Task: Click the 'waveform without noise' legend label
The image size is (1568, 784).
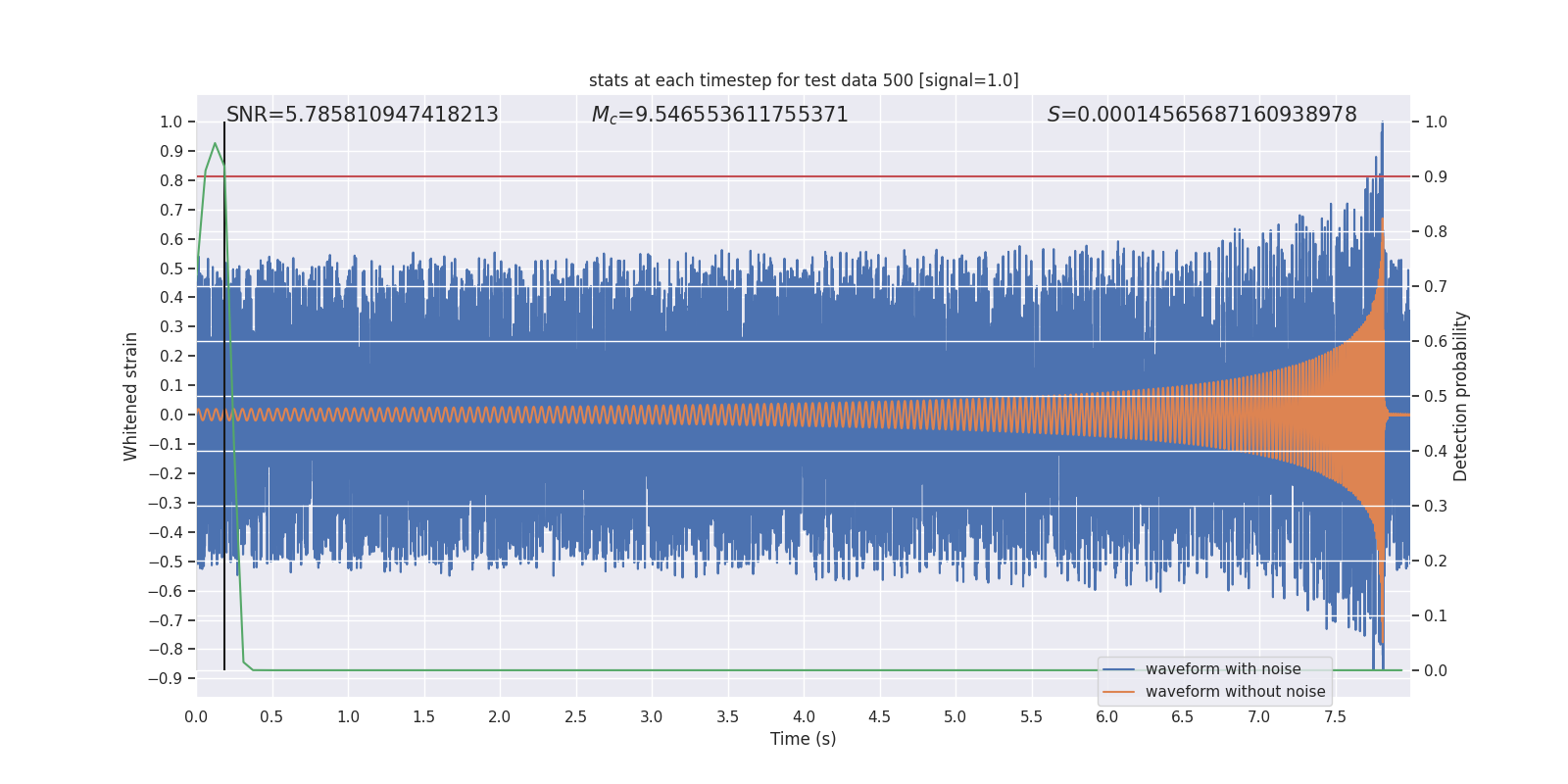Action: 1235,692
